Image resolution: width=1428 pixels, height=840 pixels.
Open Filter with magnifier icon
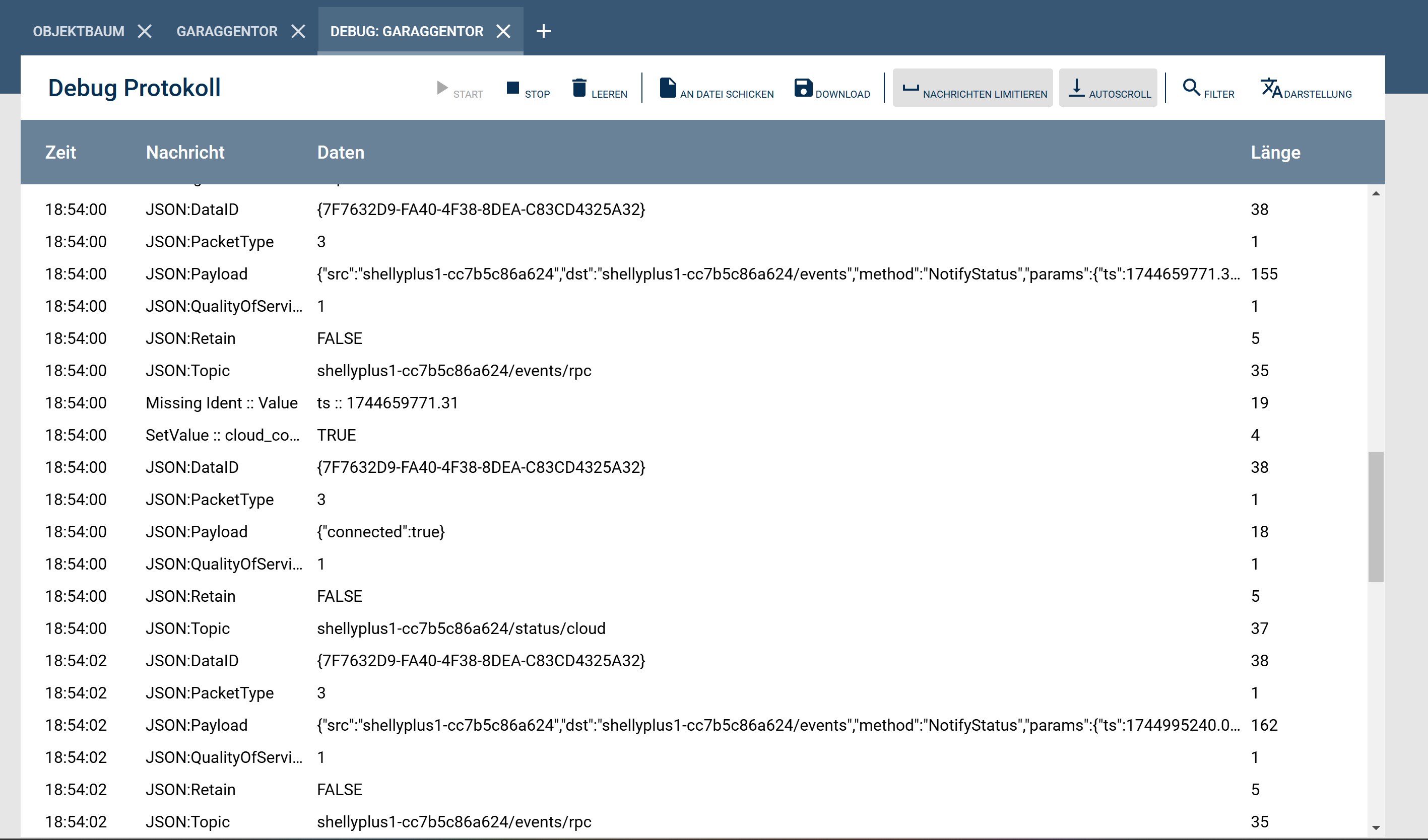pyautogui.click(x=1191, y=88)
